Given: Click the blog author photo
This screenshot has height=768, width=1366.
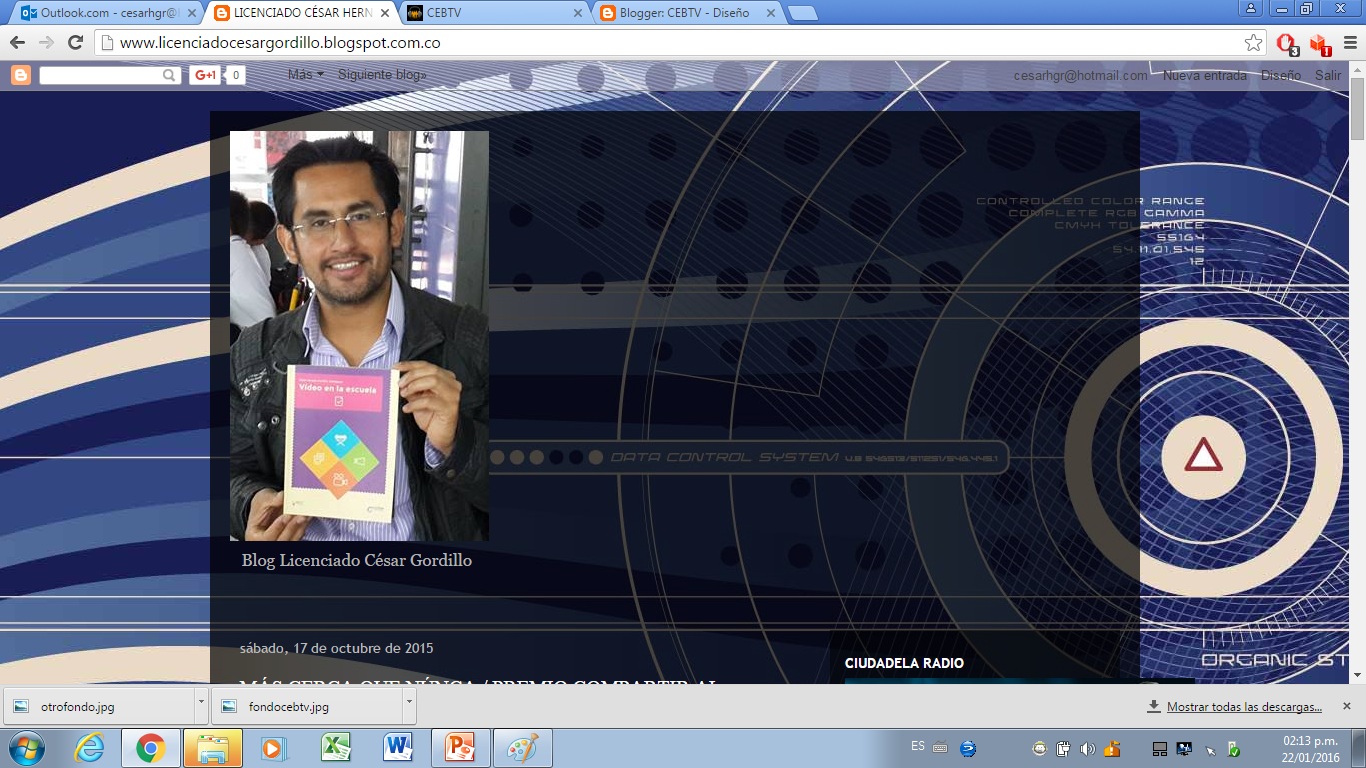Looking at the screenshot, I should click(359, 336).
